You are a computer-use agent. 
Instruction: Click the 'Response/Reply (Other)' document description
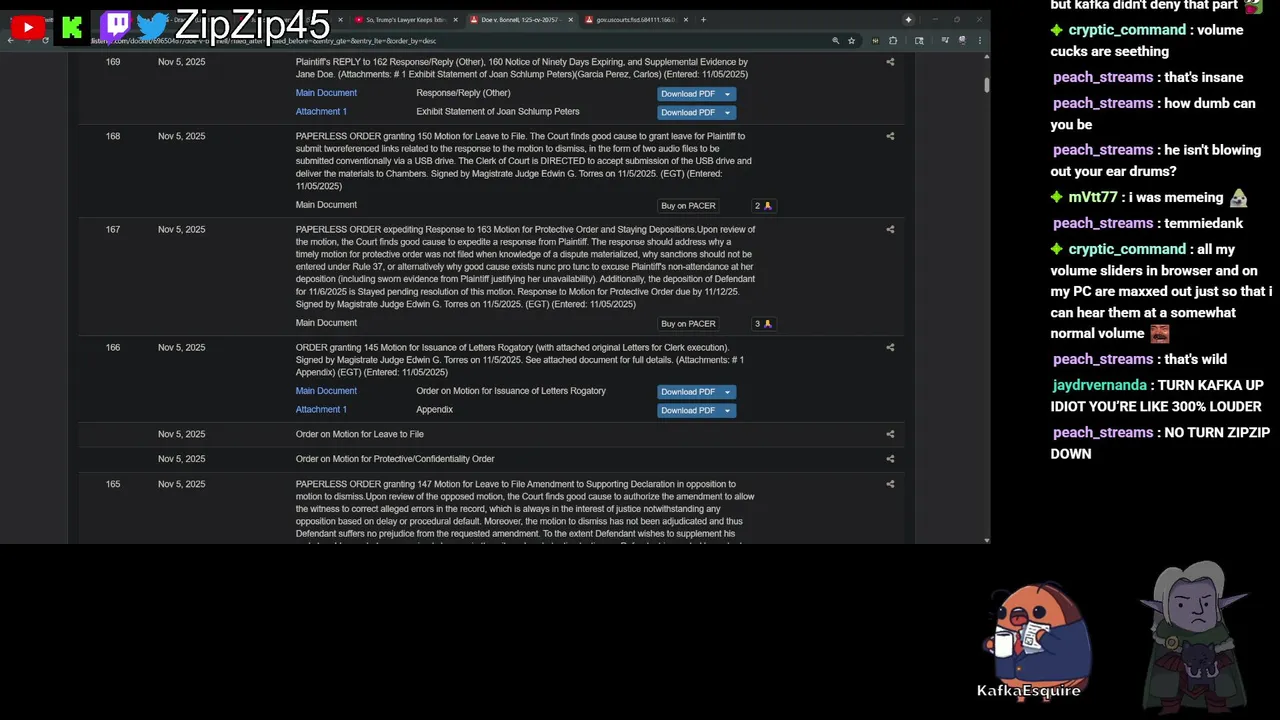[463, 93]
